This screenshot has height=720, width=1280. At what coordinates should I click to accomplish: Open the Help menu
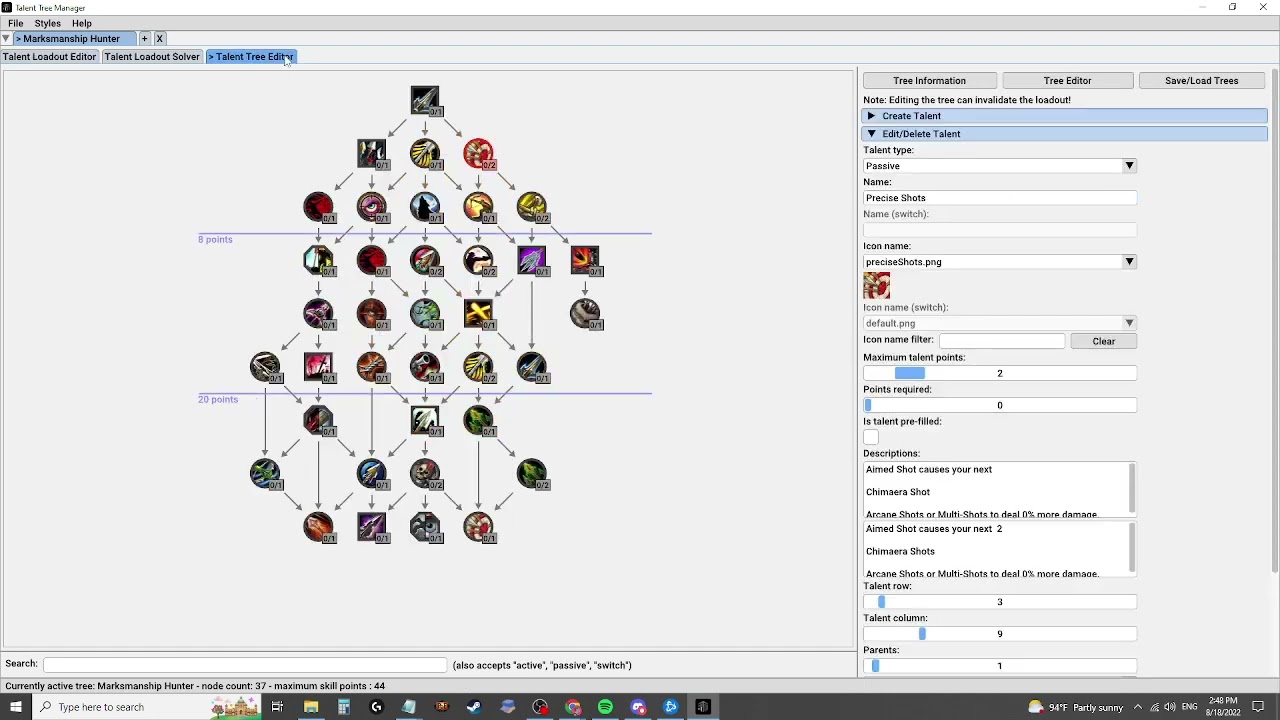(82, 23)
